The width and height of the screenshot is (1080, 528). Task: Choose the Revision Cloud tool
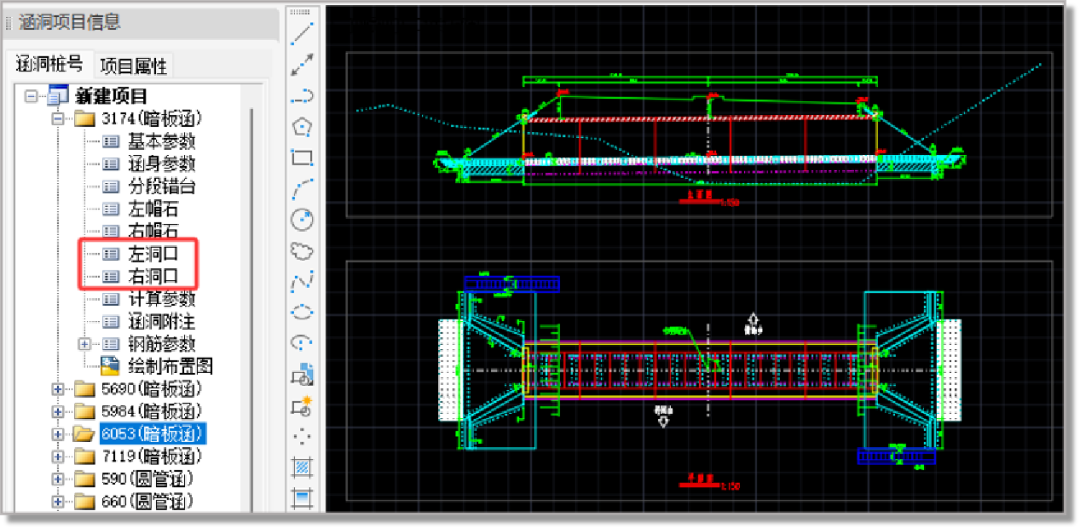click(x=302, y=250)
